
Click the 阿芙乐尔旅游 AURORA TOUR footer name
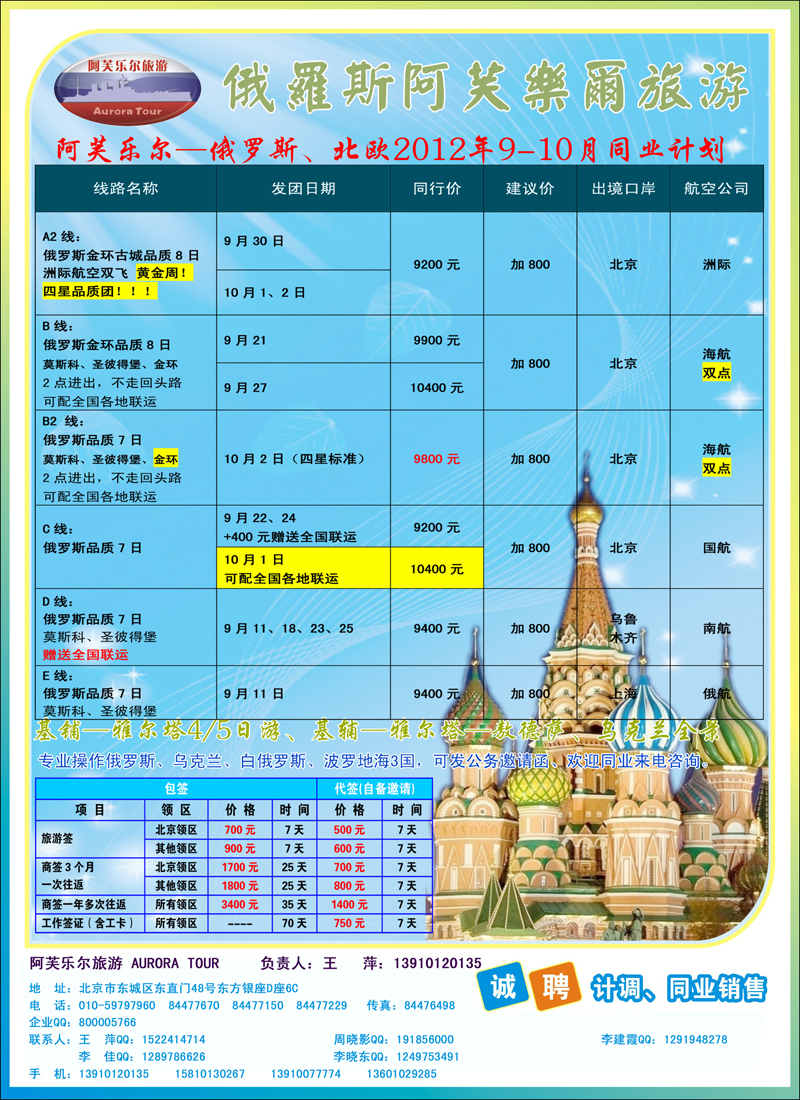coord(124,963)
